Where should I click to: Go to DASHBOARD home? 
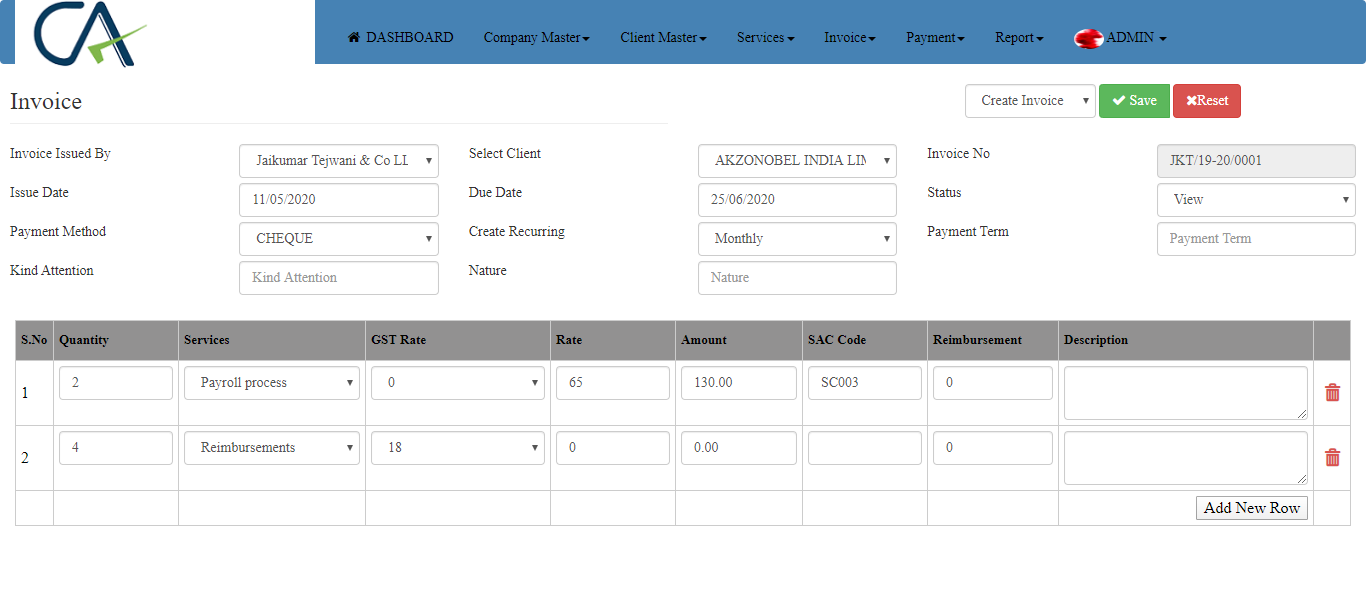click(400, 37)
